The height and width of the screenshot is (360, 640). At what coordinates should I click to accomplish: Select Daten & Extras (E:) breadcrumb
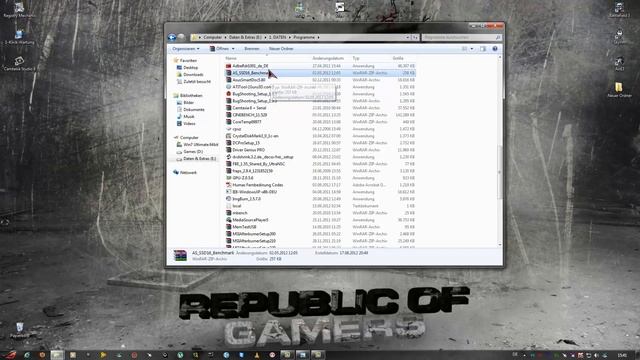pos(245,37)
